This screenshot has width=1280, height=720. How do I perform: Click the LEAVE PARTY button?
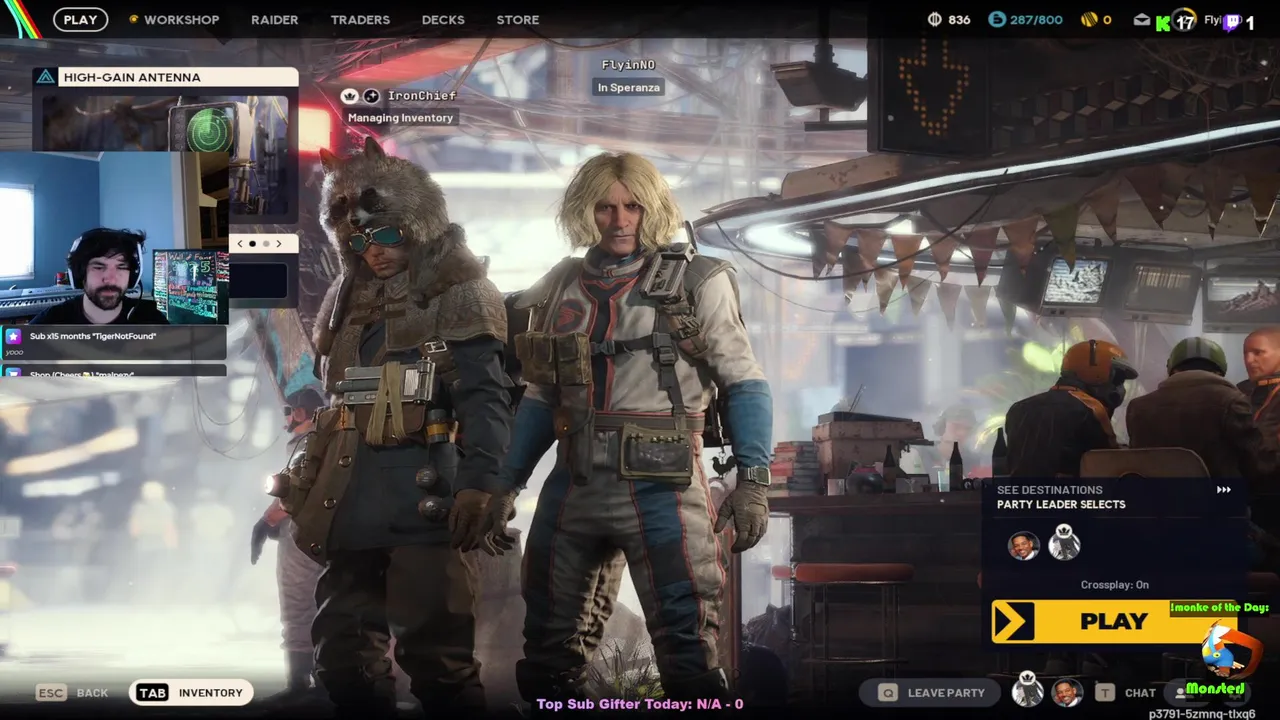[932, 692]
